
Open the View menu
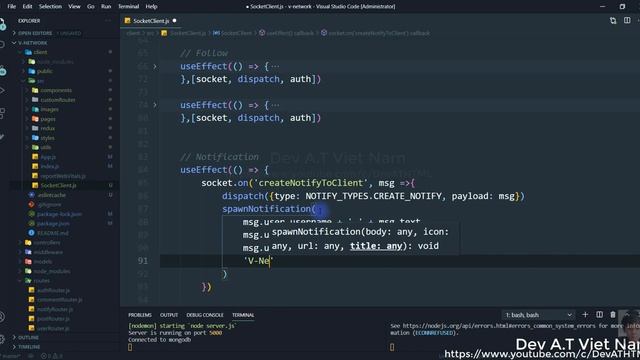point(74,7)
